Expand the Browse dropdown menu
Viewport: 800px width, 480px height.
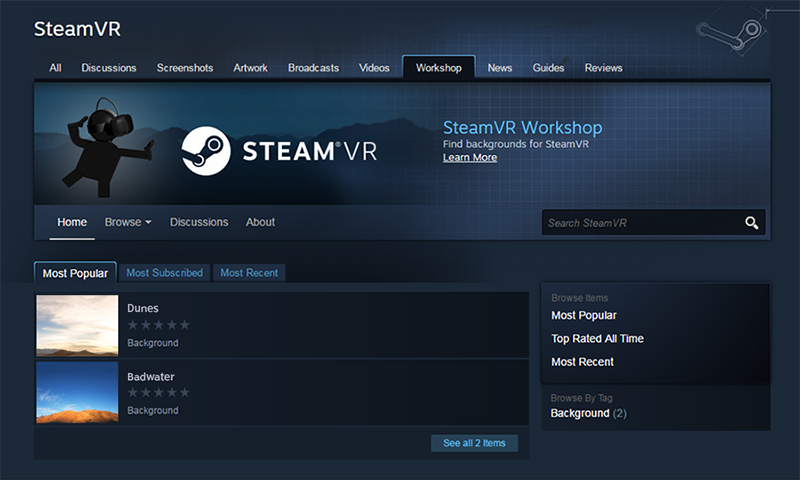click(x=128, y=222)
